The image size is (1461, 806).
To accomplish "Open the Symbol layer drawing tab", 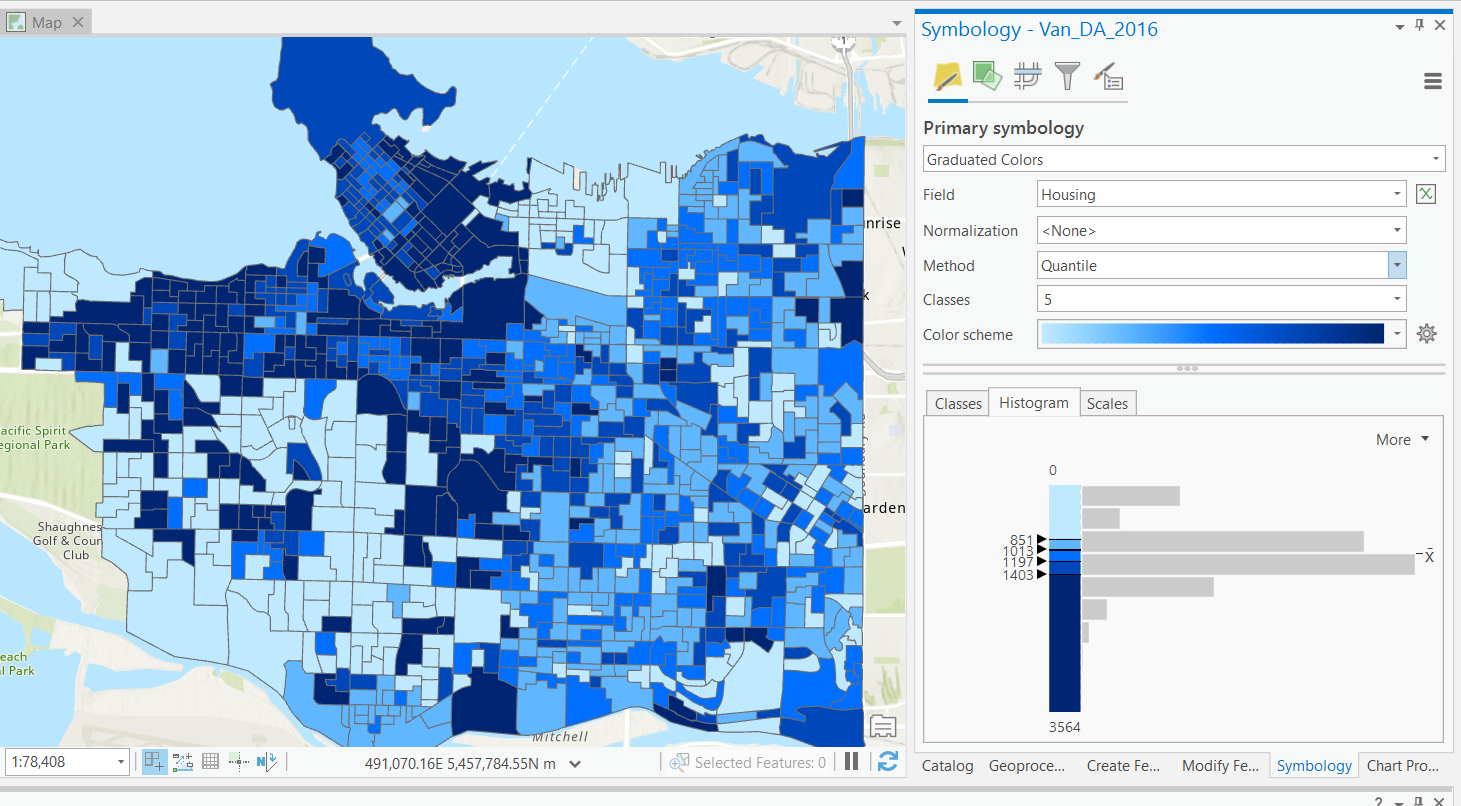I will (x=1027, y=76).
